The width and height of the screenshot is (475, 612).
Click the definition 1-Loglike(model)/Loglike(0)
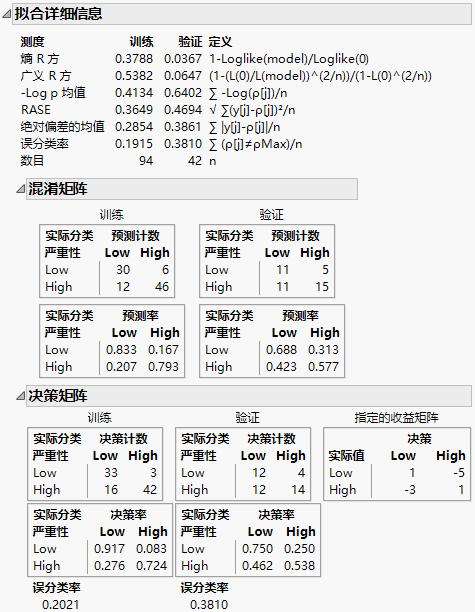point(289,59)
